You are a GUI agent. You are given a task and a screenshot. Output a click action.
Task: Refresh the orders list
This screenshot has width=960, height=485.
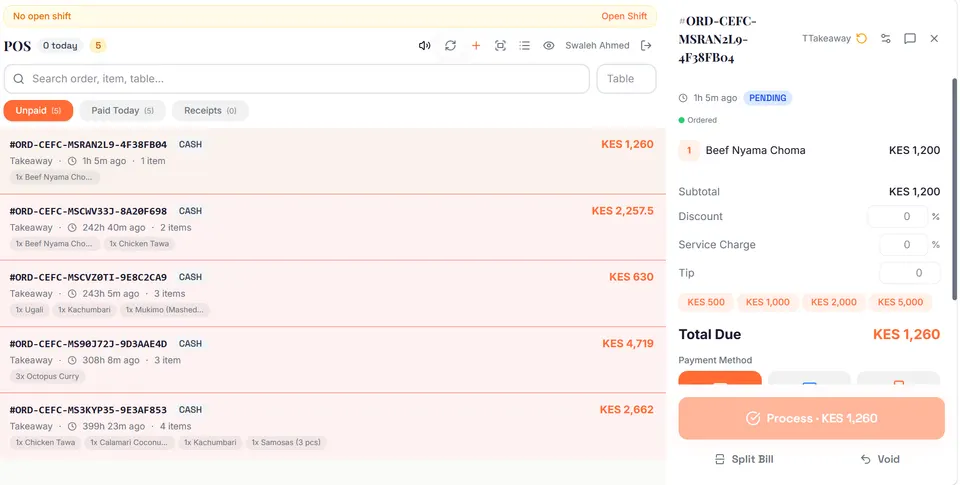coord(451,45)
